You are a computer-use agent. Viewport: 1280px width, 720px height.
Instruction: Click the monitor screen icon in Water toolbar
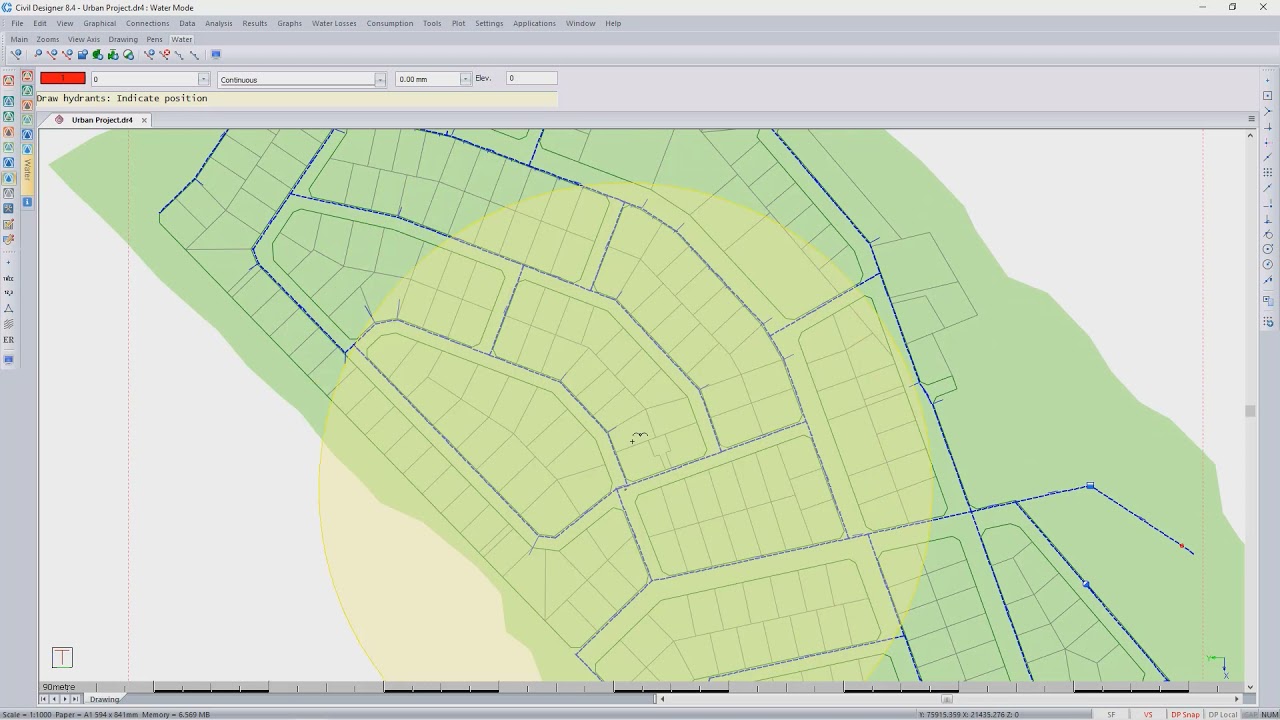point(216,54)
